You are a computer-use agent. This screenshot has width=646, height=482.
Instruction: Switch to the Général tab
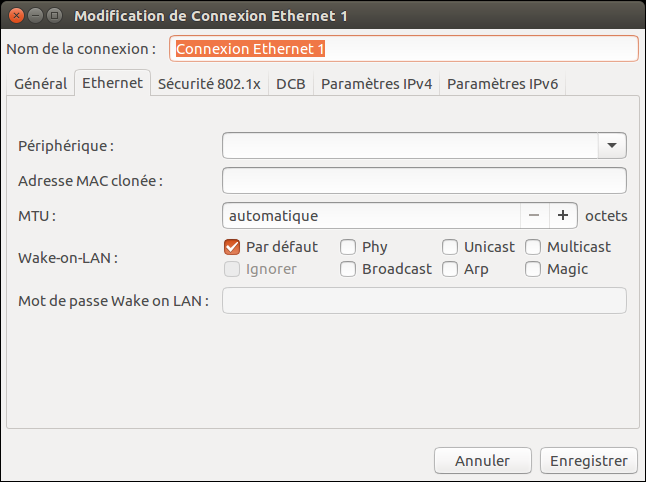click(x=40, y=84)
